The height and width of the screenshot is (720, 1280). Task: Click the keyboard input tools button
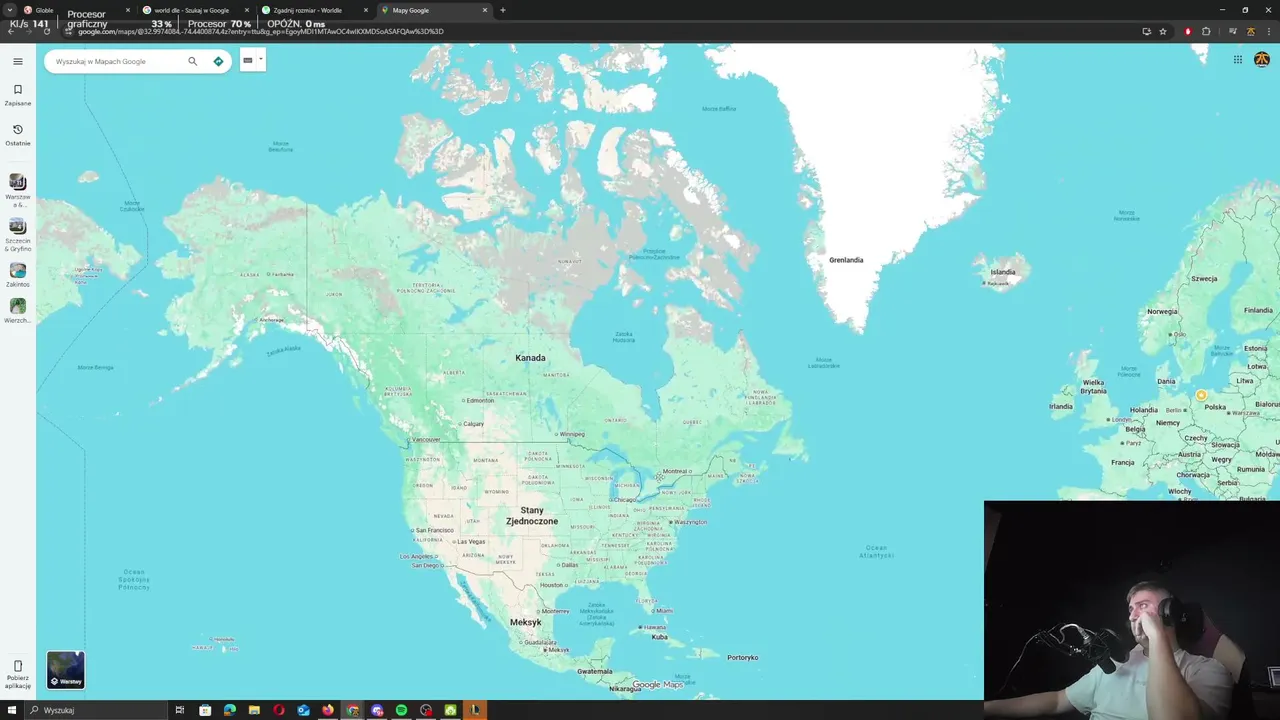[248, 60]
